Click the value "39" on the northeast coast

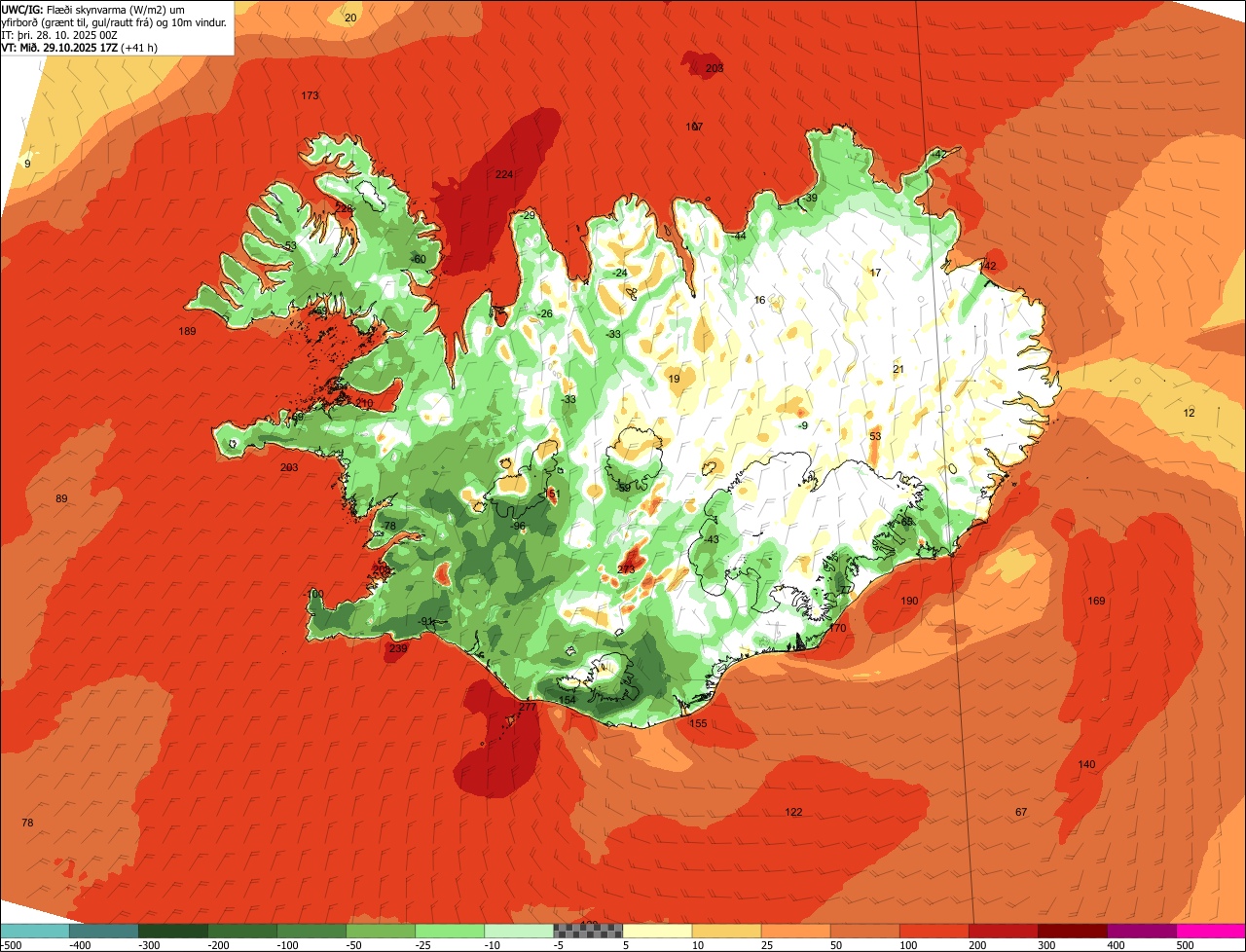pyautogui.click(x=812, y=198)
